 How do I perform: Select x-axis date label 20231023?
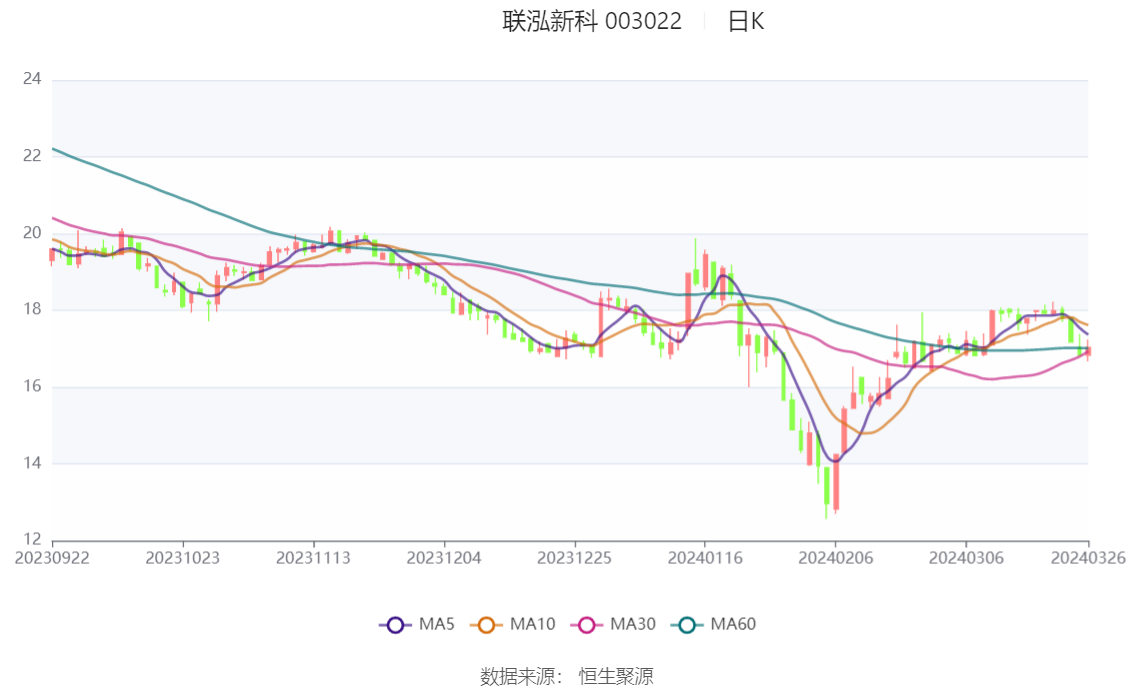pos(182,558)
